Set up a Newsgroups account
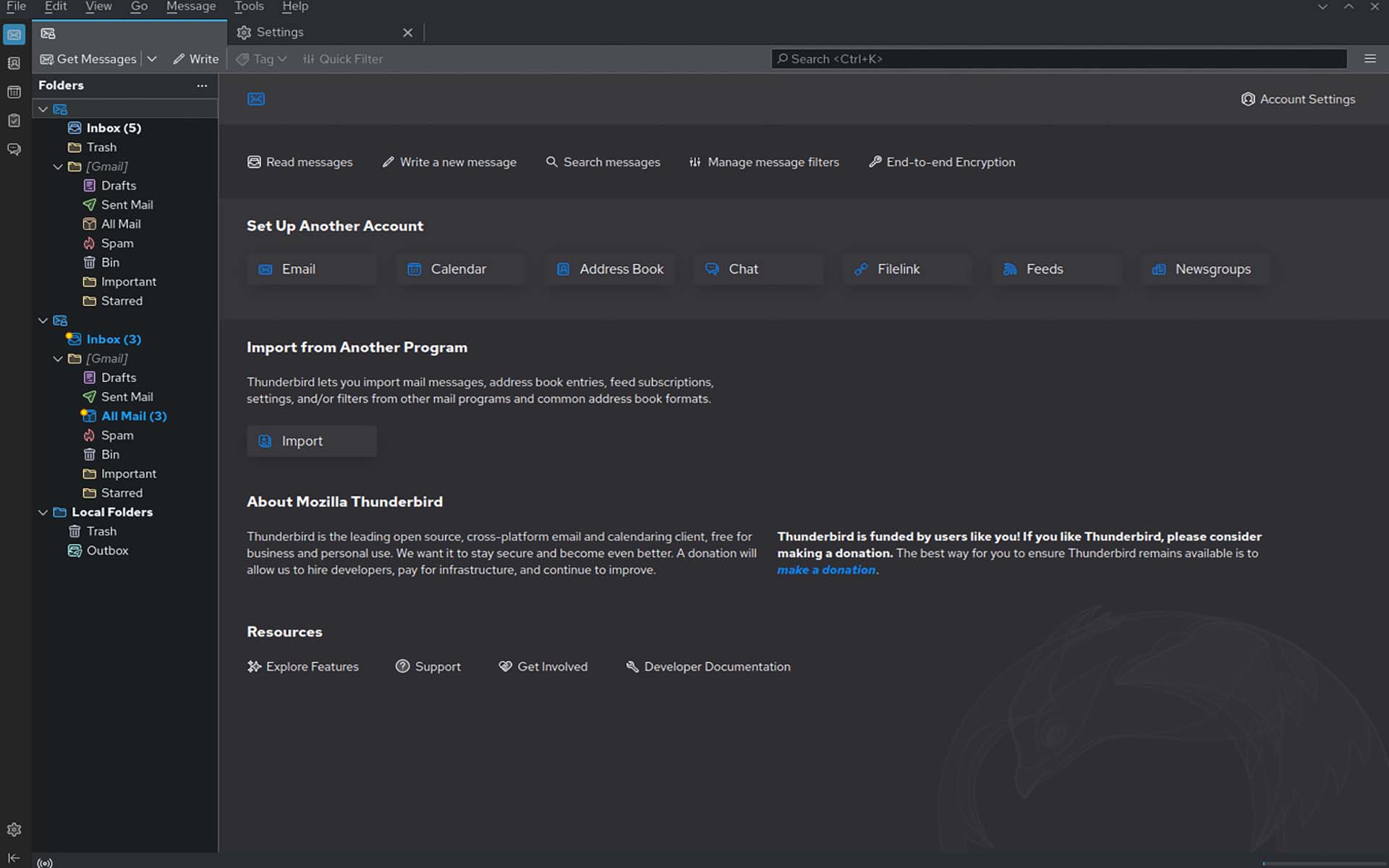1389x868 pixels. [x=1206, y=269]
